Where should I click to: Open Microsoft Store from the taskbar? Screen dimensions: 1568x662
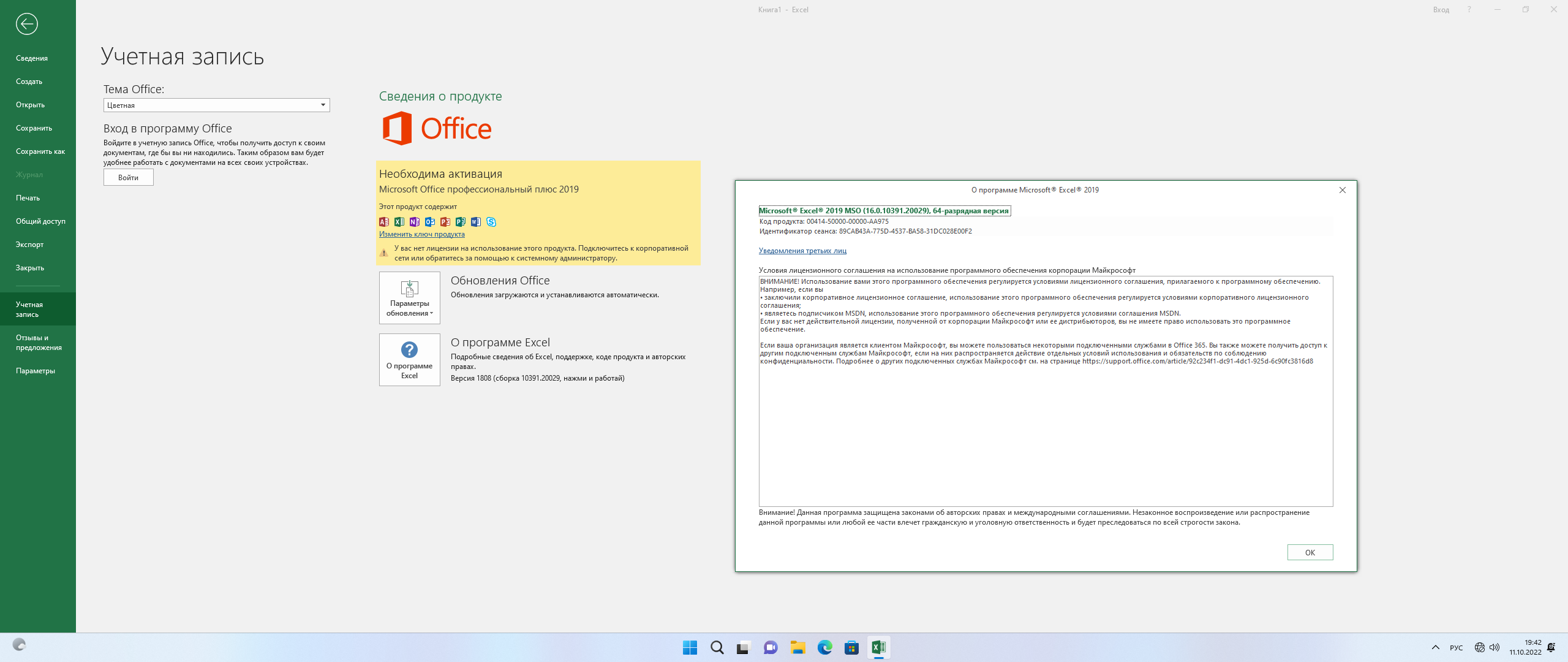pos(851,647)
